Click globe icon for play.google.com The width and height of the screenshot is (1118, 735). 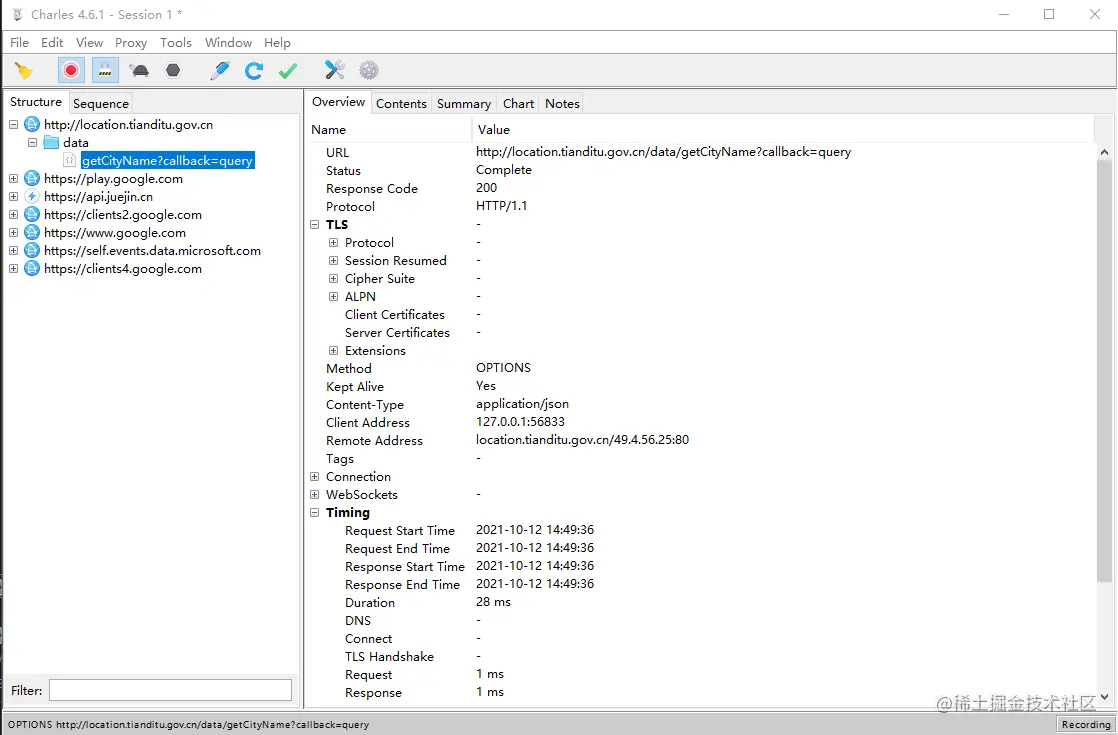[x=32, y=178]
